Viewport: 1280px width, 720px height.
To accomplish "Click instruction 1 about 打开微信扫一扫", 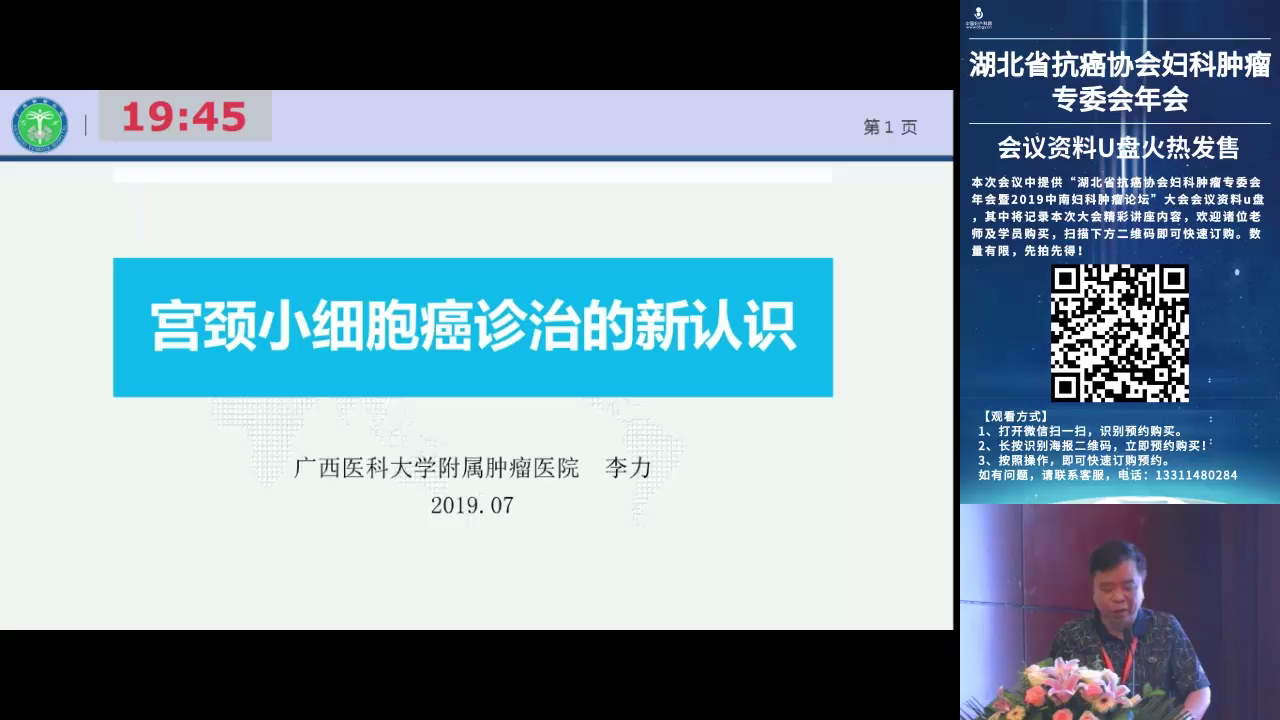I will tap(1081, 431).
